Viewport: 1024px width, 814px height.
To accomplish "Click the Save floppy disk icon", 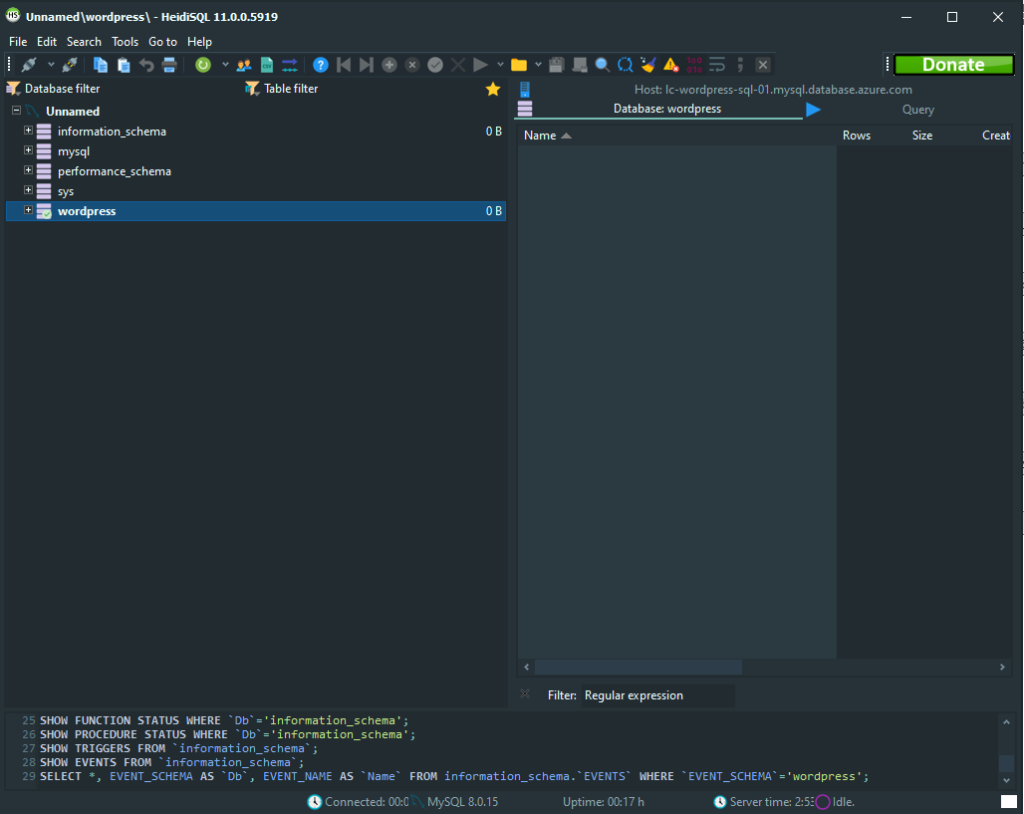I will pos(556,65).
